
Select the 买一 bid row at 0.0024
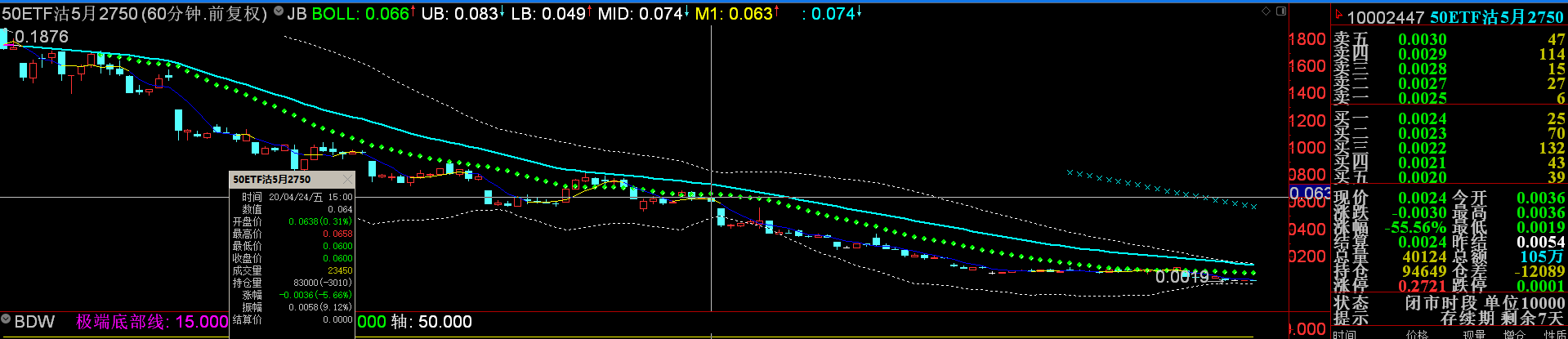(1450, 118)
